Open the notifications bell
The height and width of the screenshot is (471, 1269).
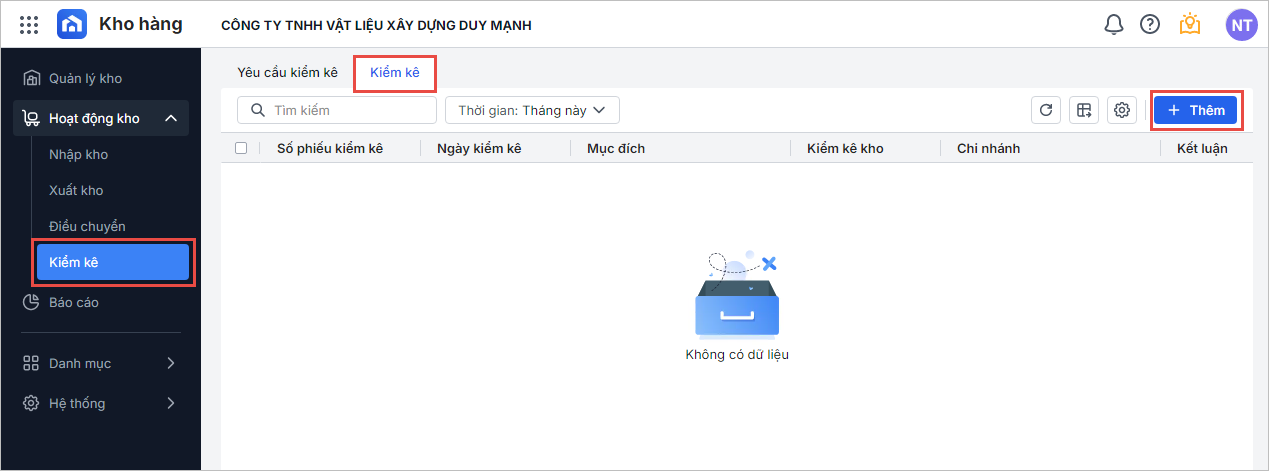[1113, 25]
